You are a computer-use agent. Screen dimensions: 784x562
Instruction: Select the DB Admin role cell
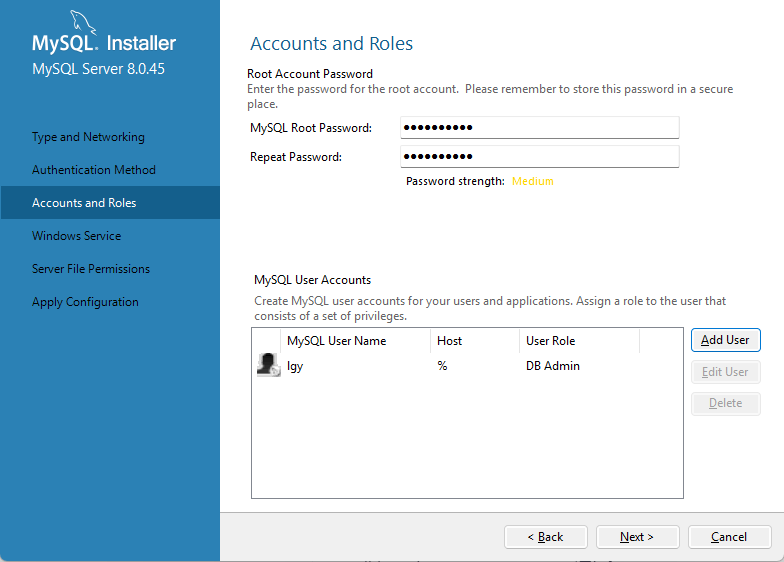coord(552,366)
